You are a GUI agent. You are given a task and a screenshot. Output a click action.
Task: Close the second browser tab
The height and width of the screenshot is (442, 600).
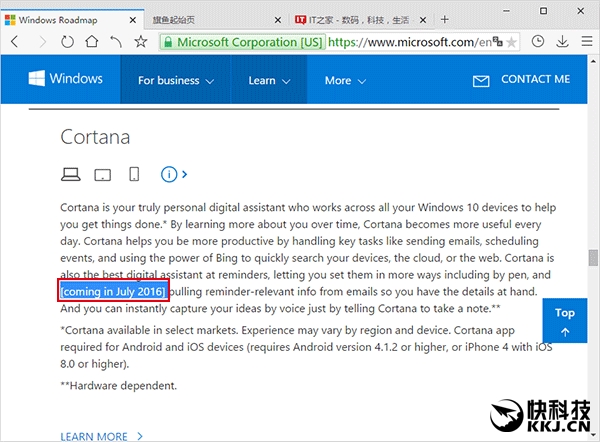click(x=278, y=20)
